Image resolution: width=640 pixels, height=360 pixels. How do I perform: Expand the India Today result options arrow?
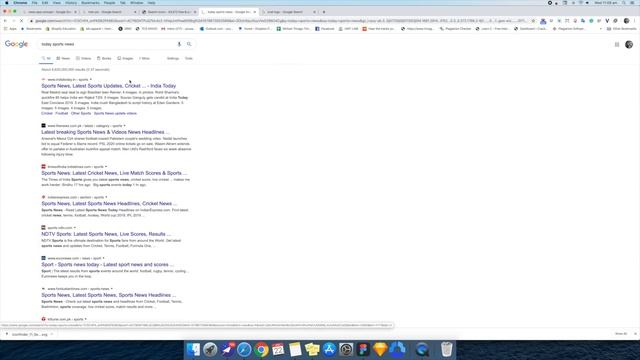(91, 80)
